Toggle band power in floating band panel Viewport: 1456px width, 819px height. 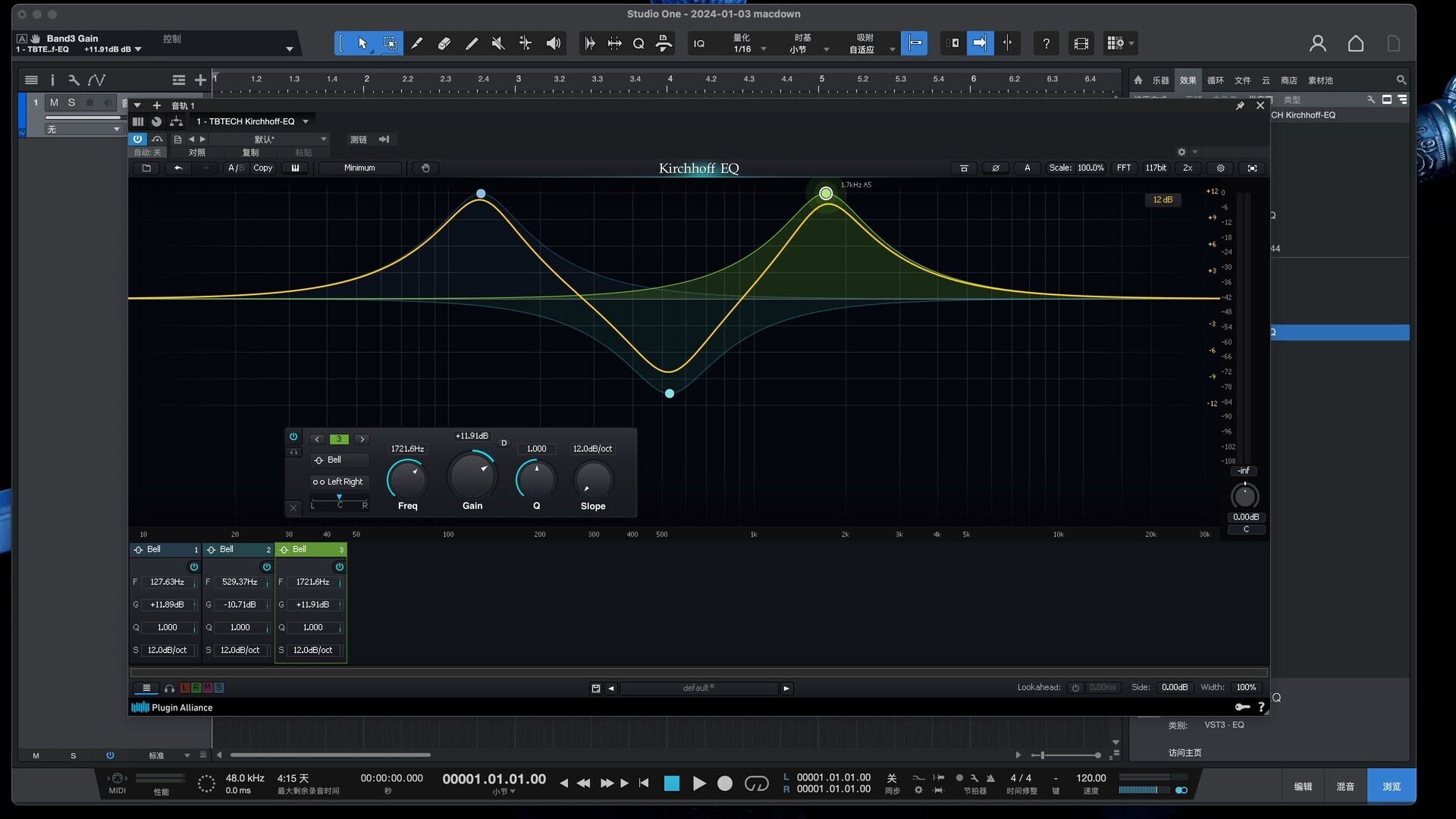293,437
